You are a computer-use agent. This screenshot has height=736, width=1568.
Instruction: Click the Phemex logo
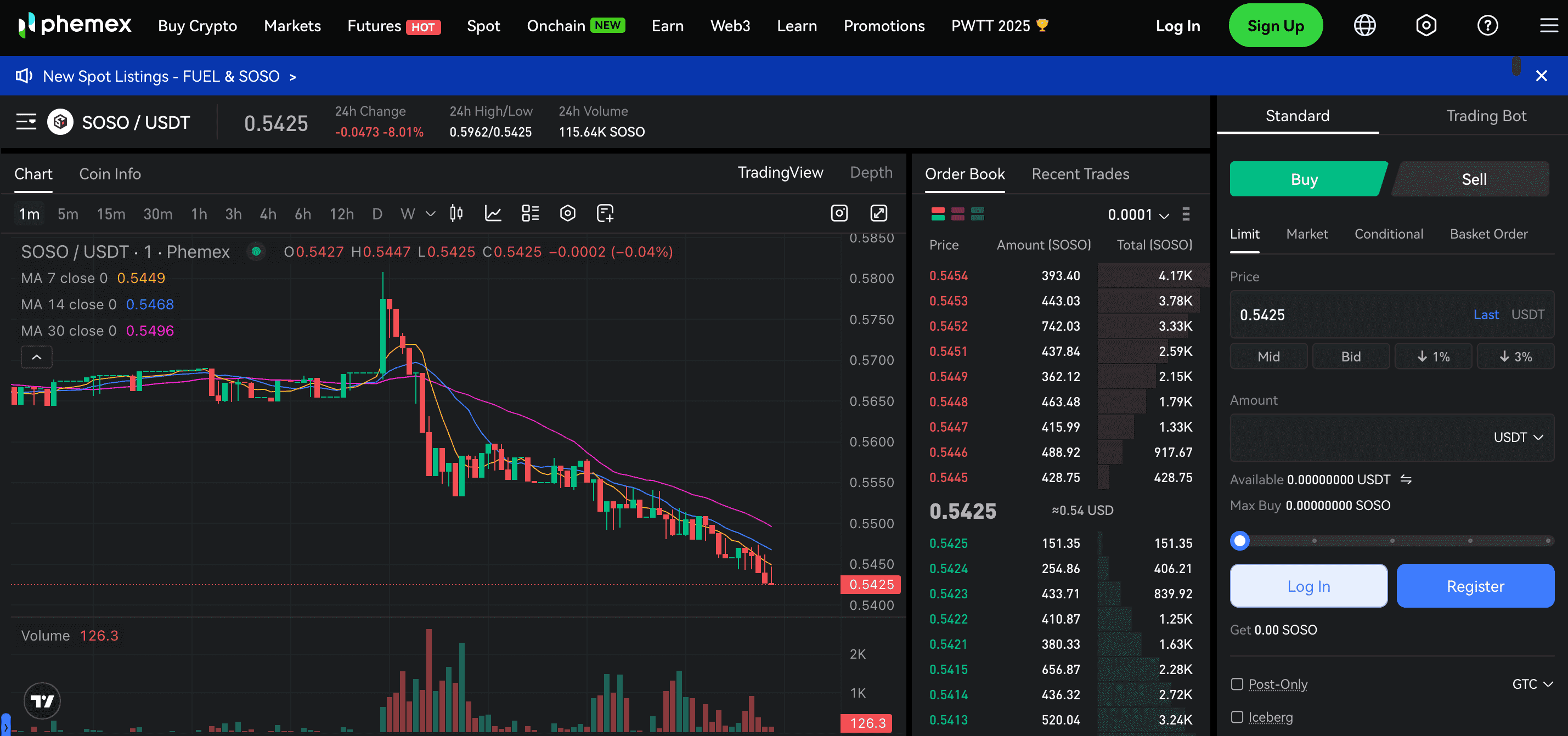(74, 26)
